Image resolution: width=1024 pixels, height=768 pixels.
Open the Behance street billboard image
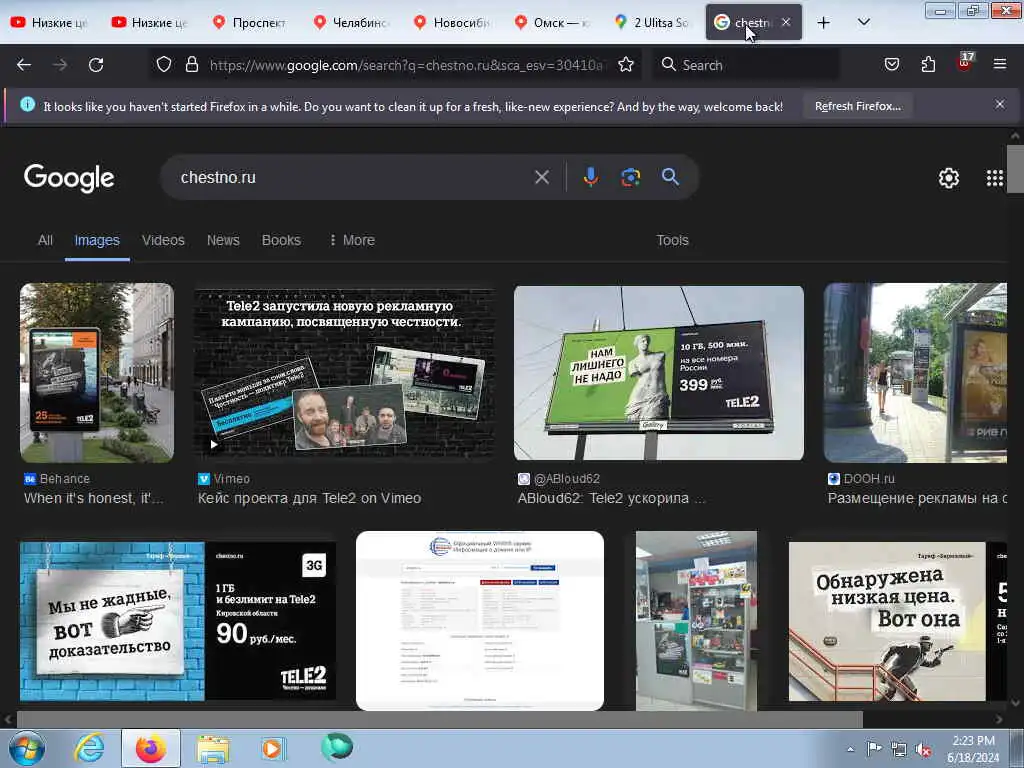point(97,373)
